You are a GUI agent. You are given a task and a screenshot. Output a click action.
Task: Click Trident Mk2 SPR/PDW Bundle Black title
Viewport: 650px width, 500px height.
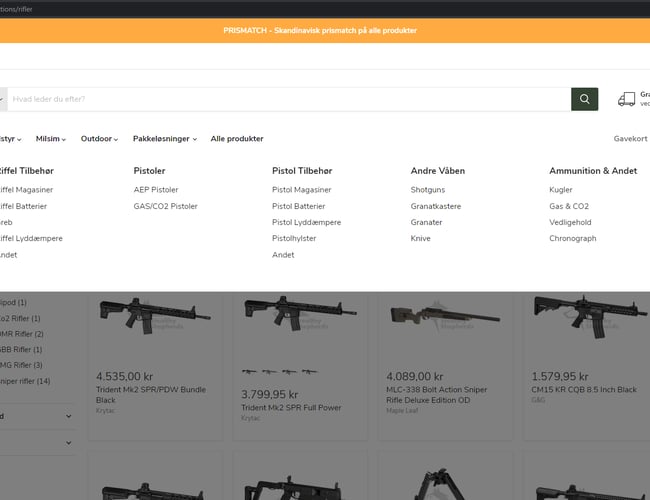pyautogui.click(x=151, y=395)
